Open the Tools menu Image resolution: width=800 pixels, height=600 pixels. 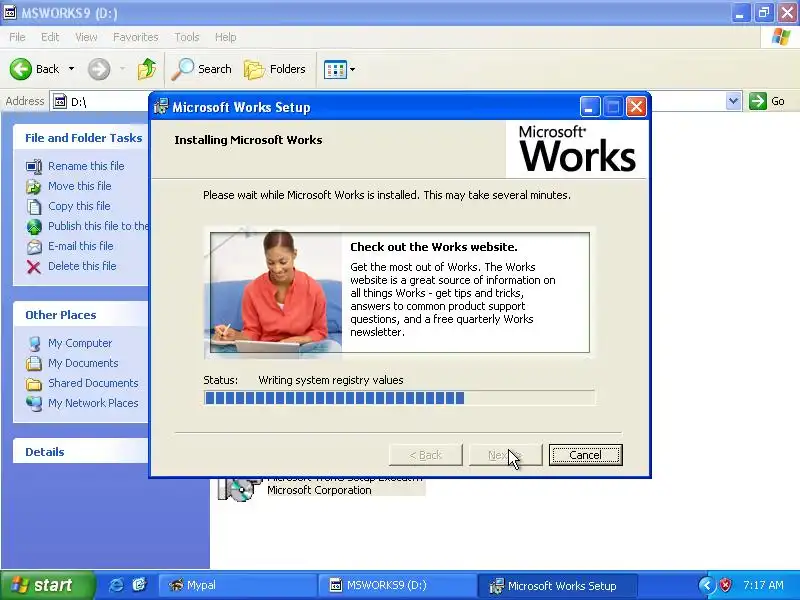187,37
